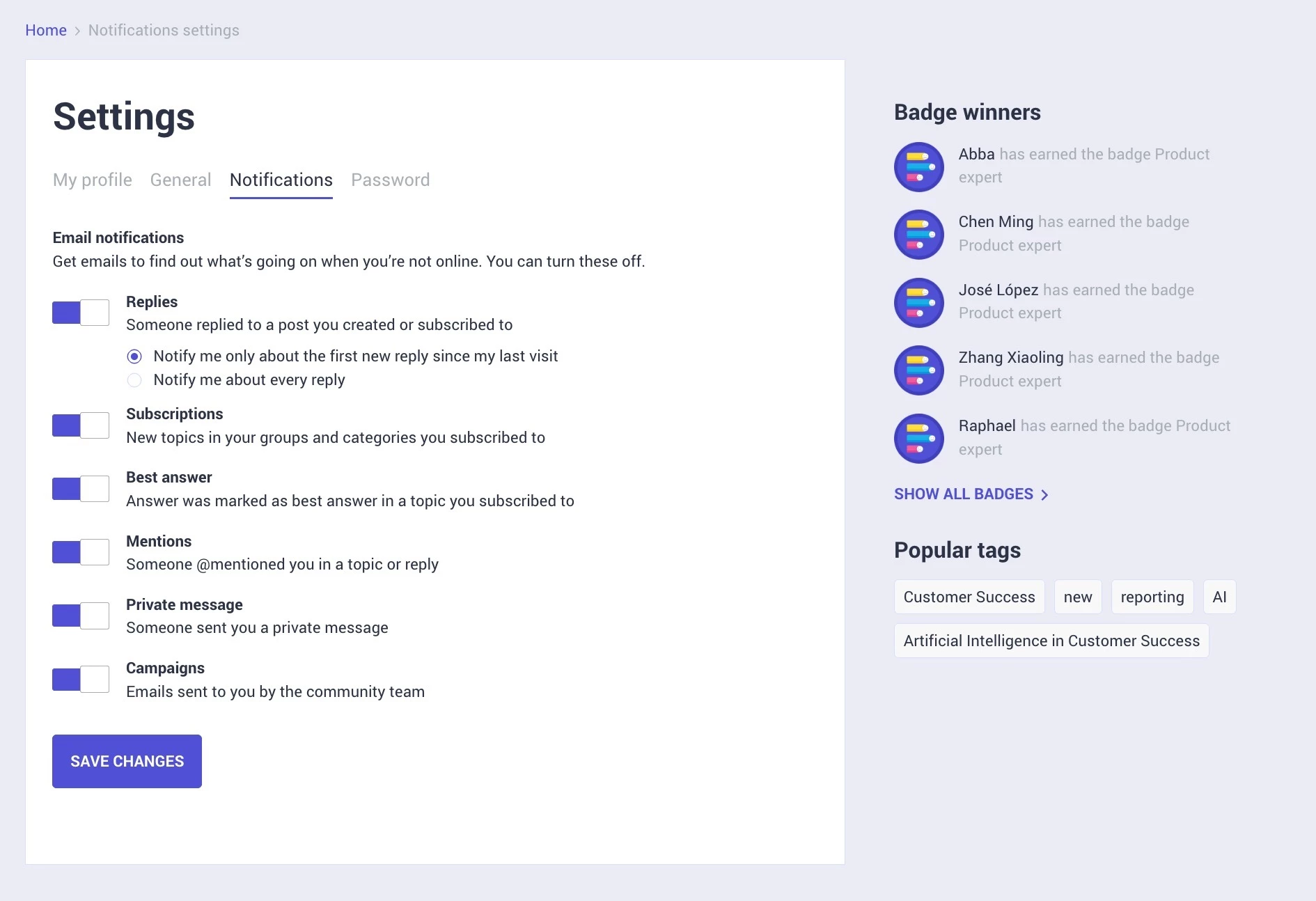Toggle the Mentions notification switch
The height and width of the screenshot is (901, 1316).
click(81, 552)
